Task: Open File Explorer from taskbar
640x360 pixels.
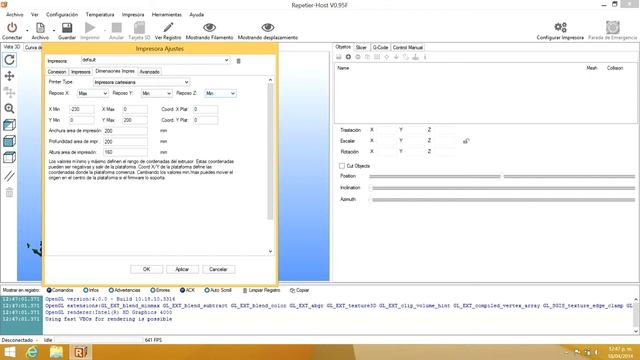Action: pos(56,352)
